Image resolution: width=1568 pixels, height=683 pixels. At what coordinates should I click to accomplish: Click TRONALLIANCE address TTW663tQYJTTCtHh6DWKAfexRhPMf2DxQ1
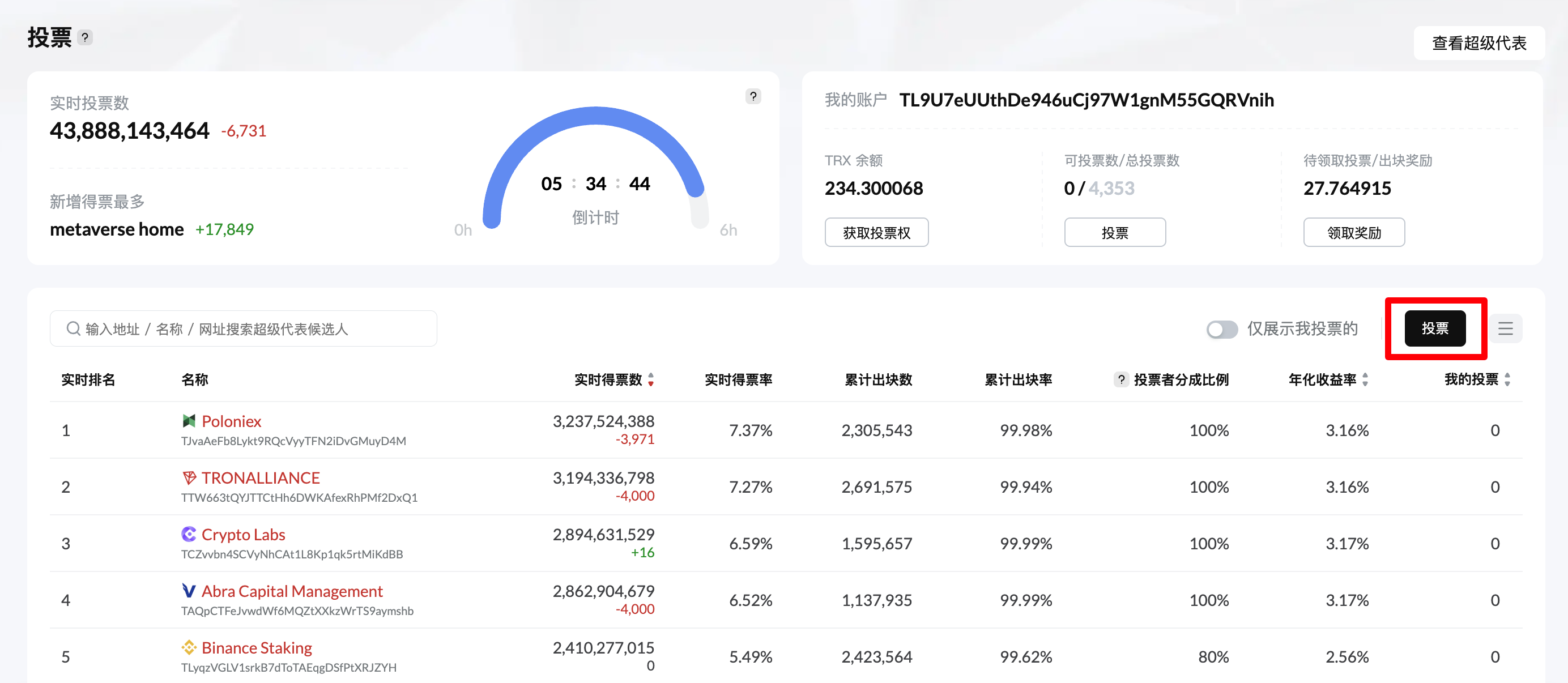(x=300, y=498)
